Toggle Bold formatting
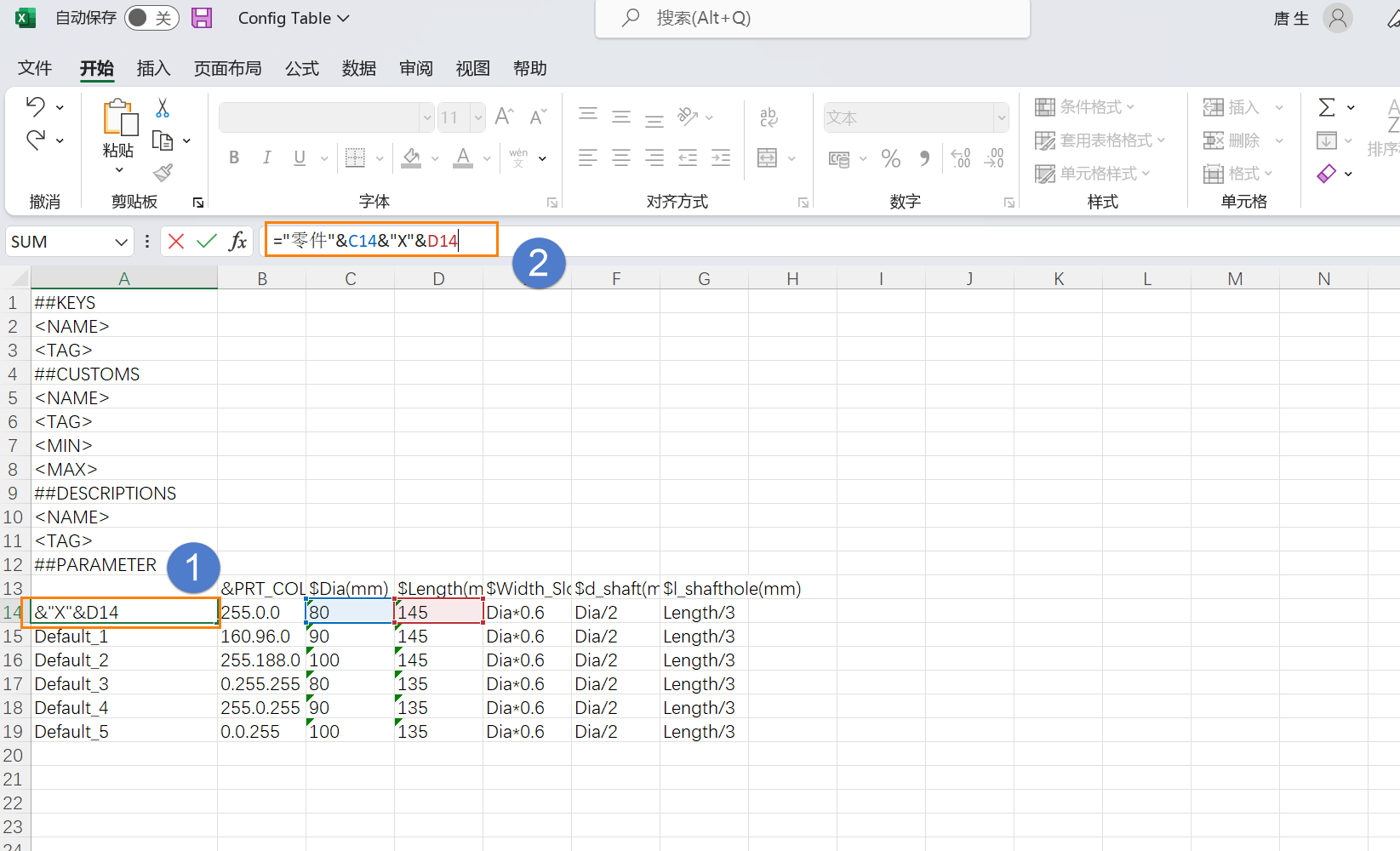 234,157
